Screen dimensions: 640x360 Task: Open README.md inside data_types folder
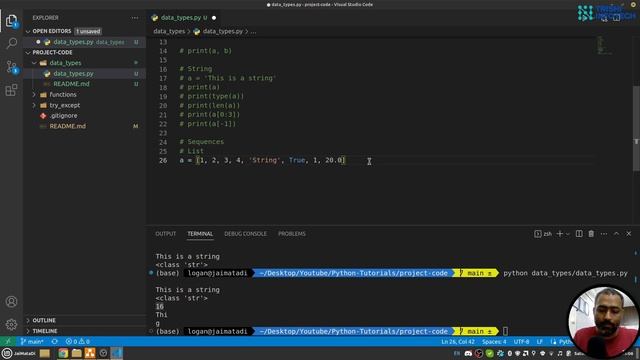[x=71, y=84]
